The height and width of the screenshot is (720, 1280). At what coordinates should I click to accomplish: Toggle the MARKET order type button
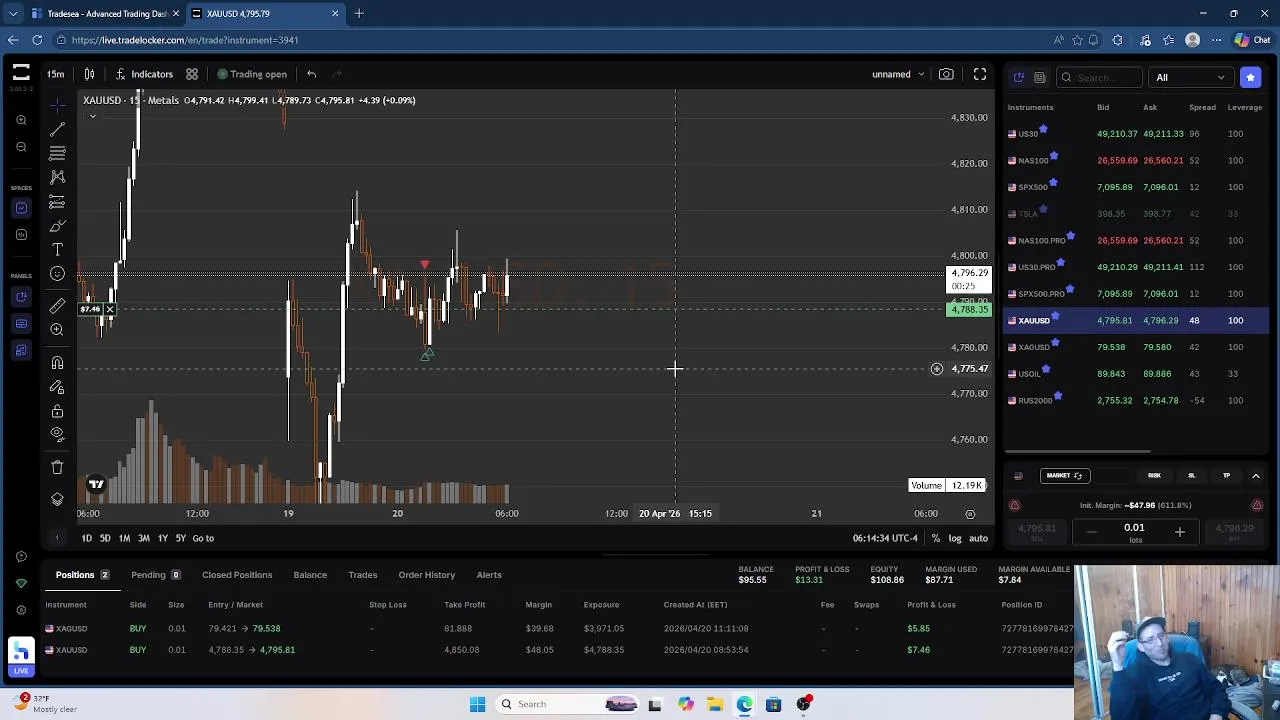[x=1063, y=476]
